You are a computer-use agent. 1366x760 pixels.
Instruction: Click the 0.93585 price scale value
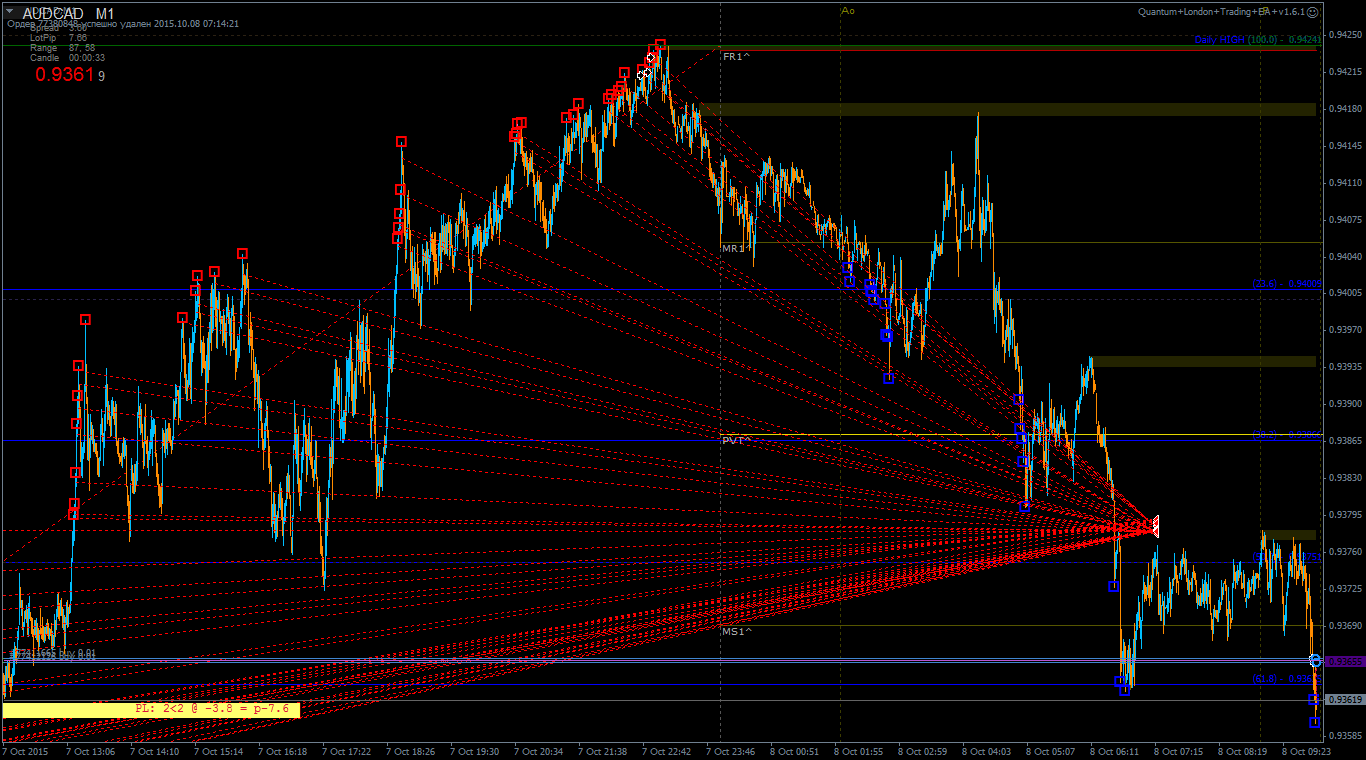coord(1343,736)
